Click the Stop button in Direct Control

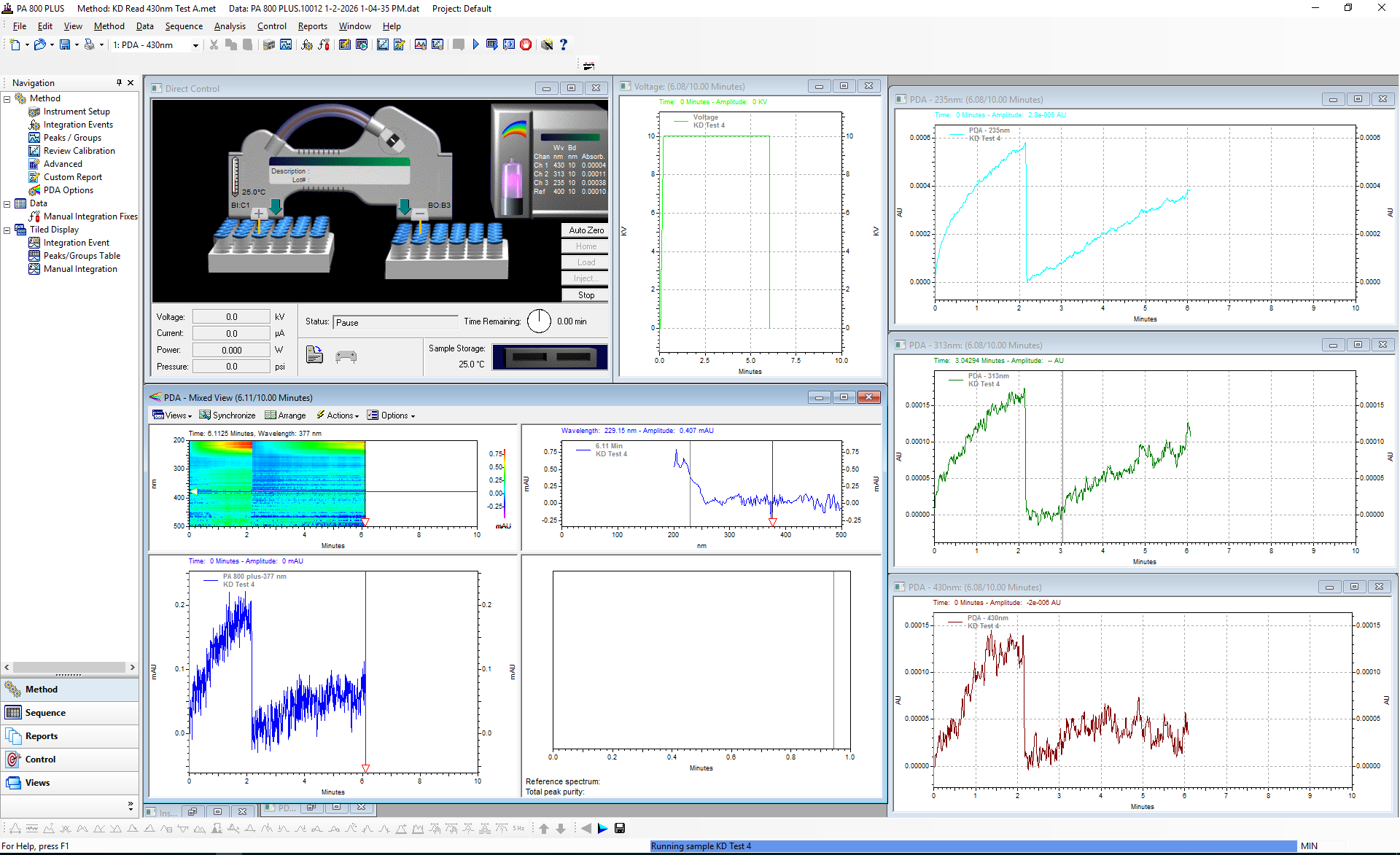[586, 295]
